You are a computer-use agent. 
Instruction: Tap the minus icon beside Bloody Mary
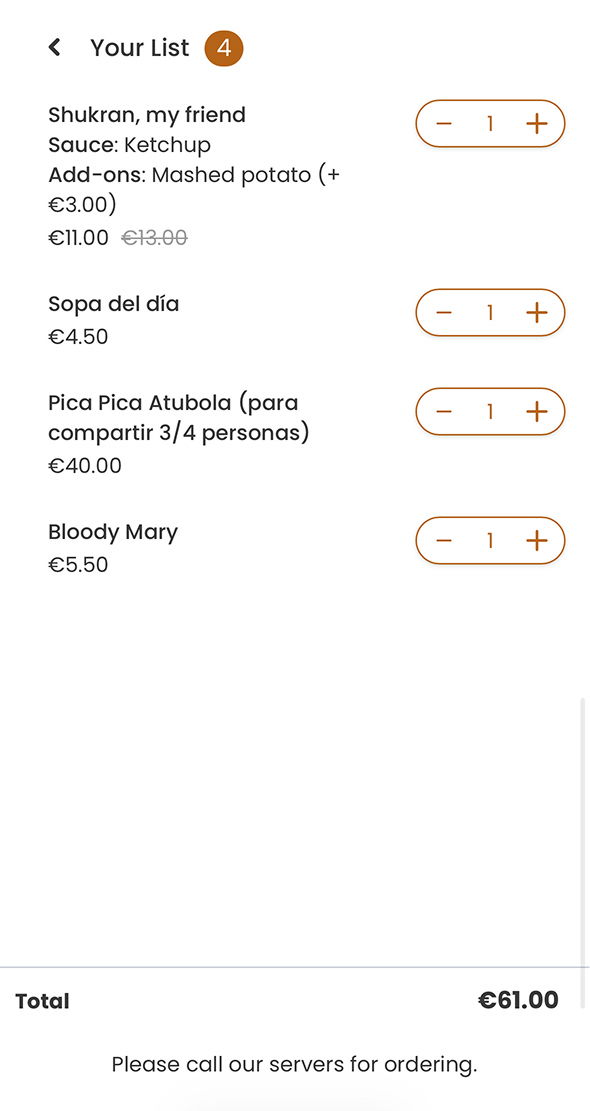444,540
